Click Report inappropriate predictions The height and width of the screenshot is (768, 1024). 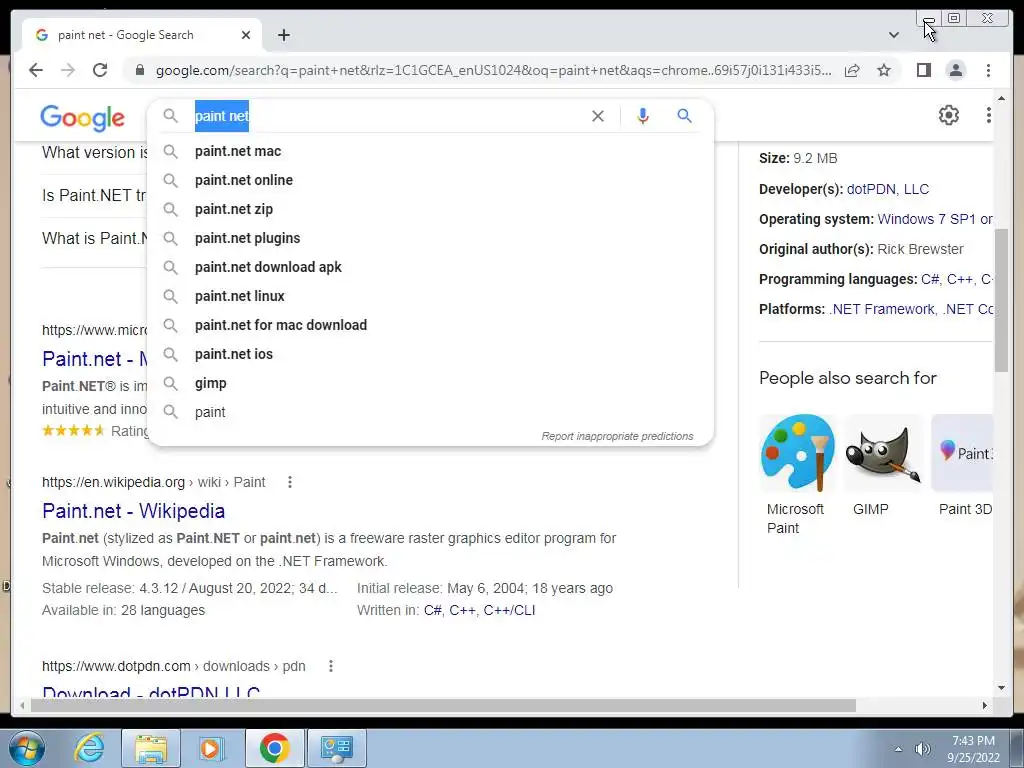point(617,436)
